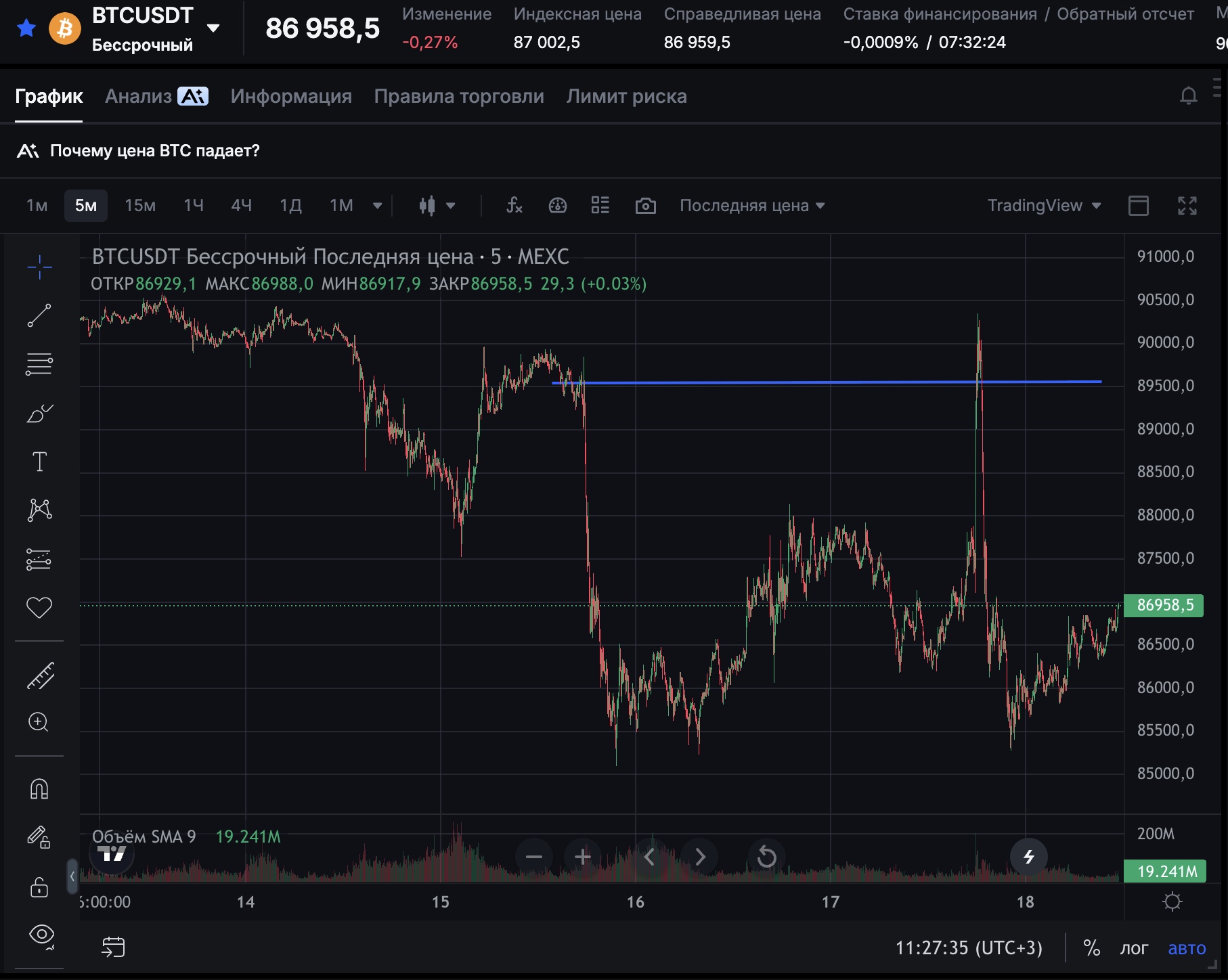The image size is (1228, 980).
Task: Toggle percent scale mode
Action: (x=1091, y=948)
